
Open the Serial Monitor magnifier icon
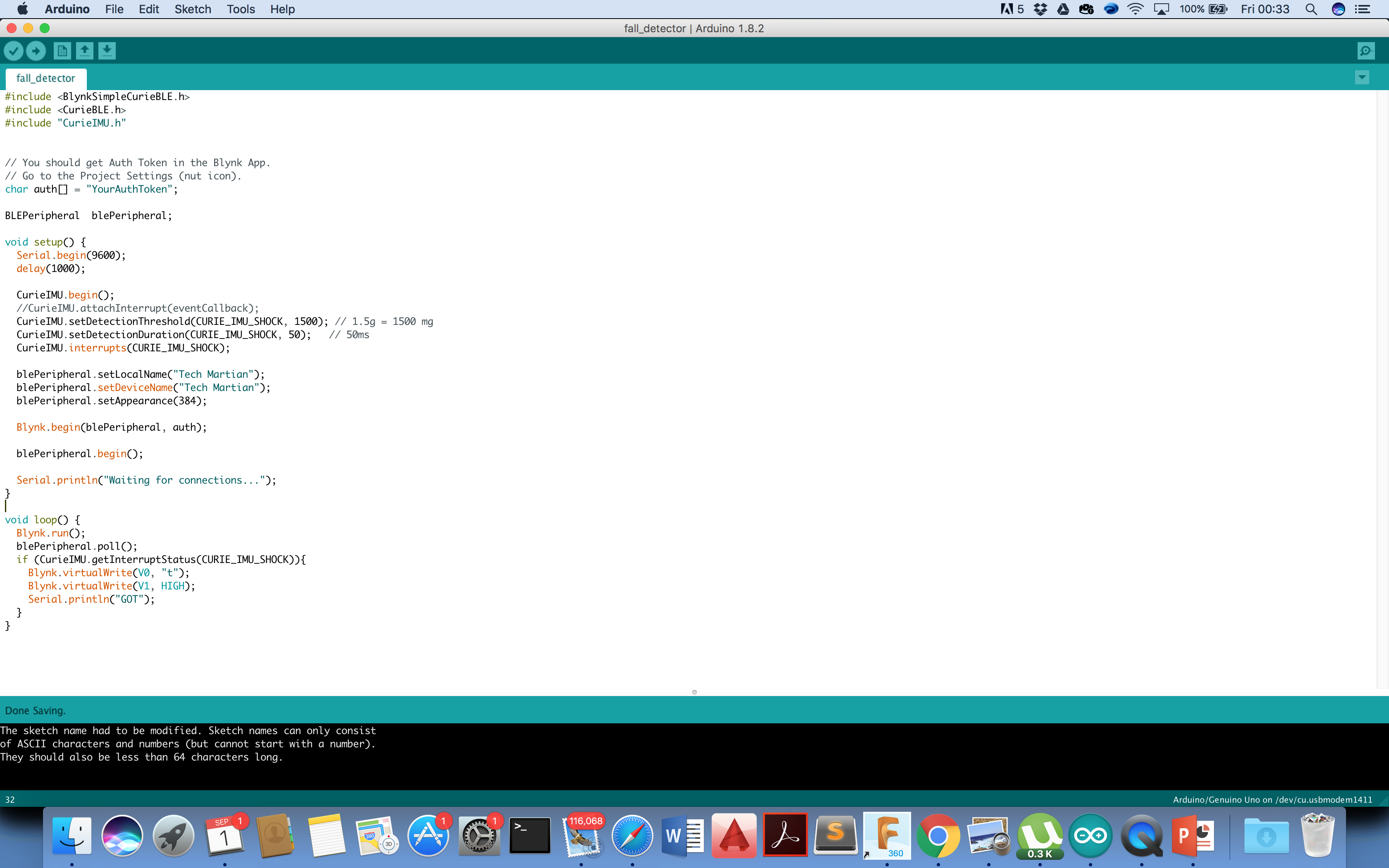click(x=1366, y=51)
